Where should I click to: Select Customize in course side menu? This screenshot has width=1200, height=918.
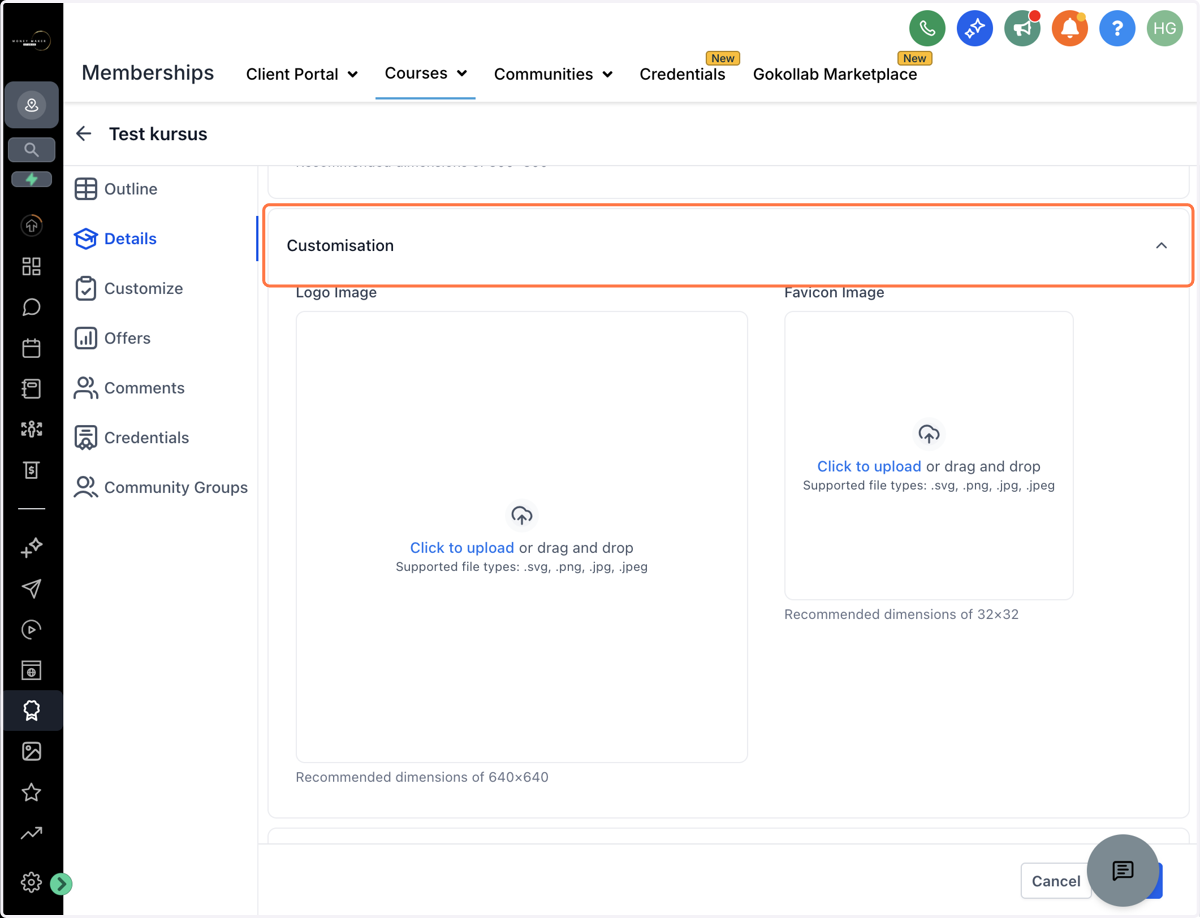pyautogui.click(x=129, y=288)
